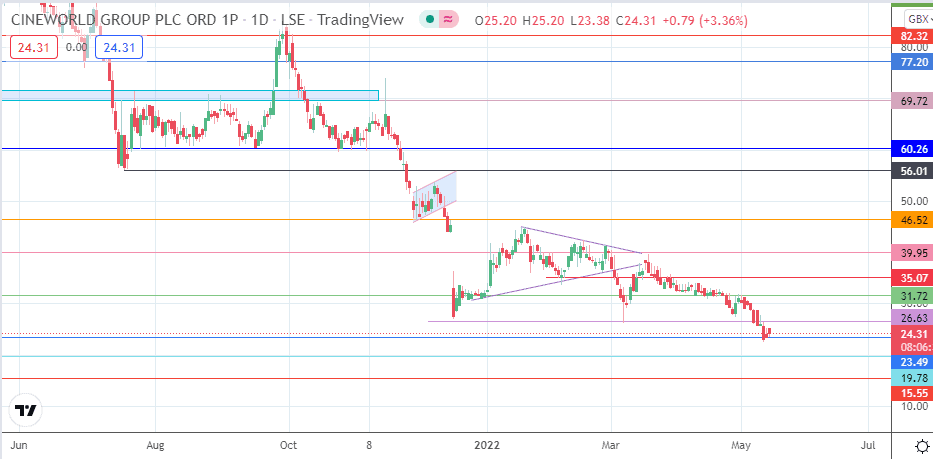The image size is (933, 459).
Task: Click the Aug label on time axis
Action: pyautogui.click(x=155, y=445)
